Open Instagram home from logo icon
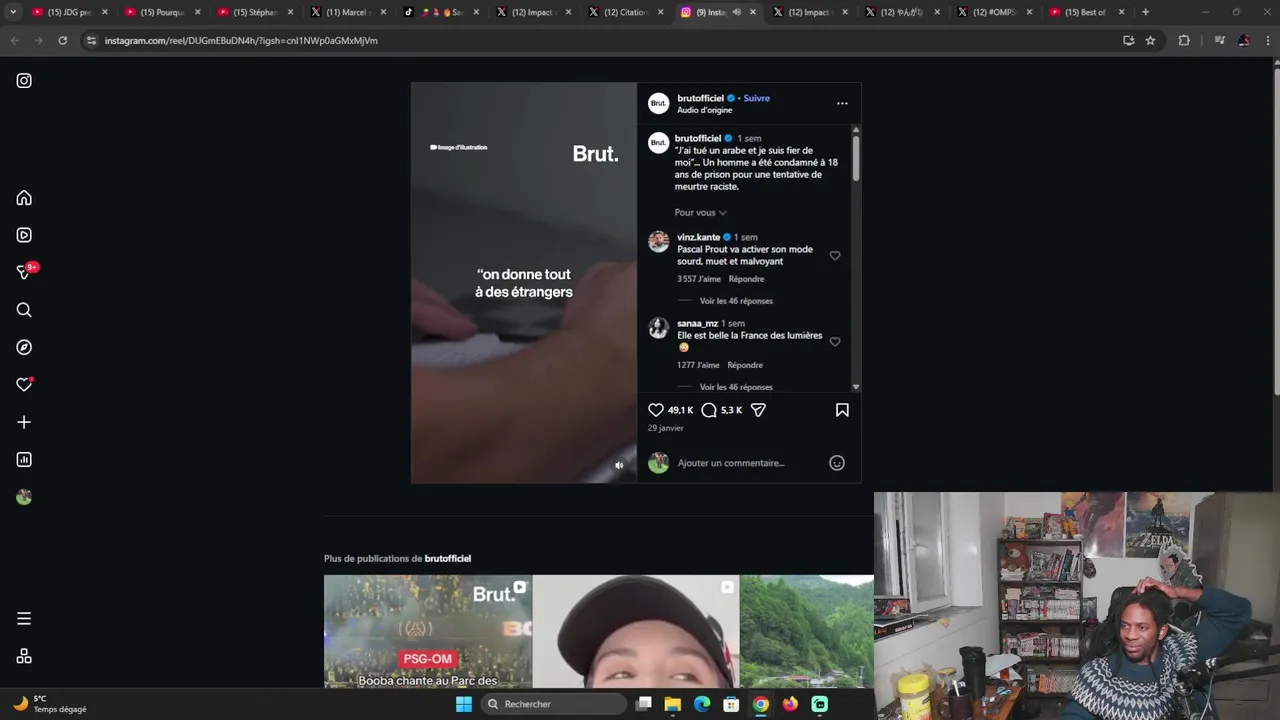1280x720 pixels. click(24, 81)
